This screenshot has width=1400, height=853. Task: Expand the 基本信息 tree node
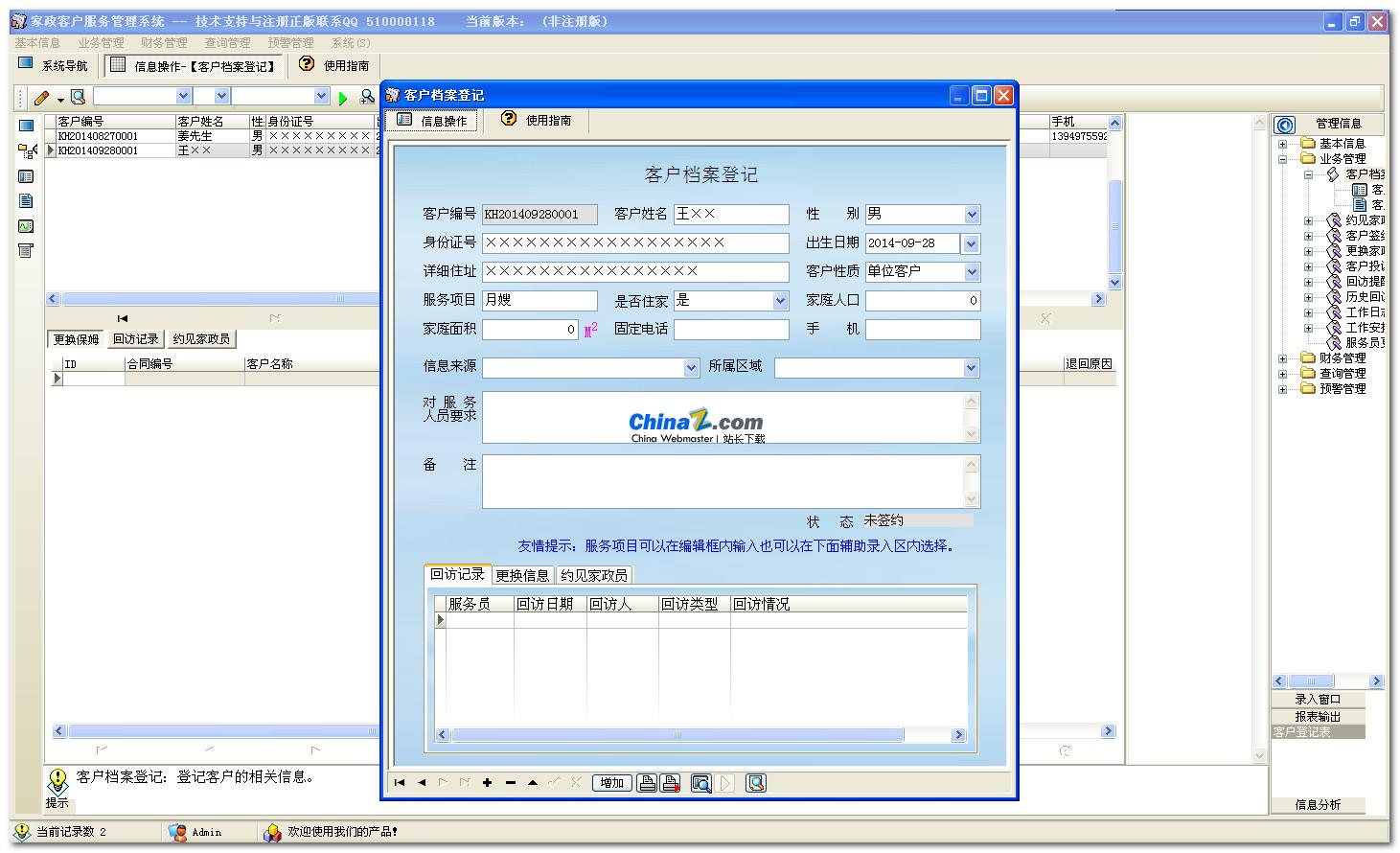(1283, 144)
